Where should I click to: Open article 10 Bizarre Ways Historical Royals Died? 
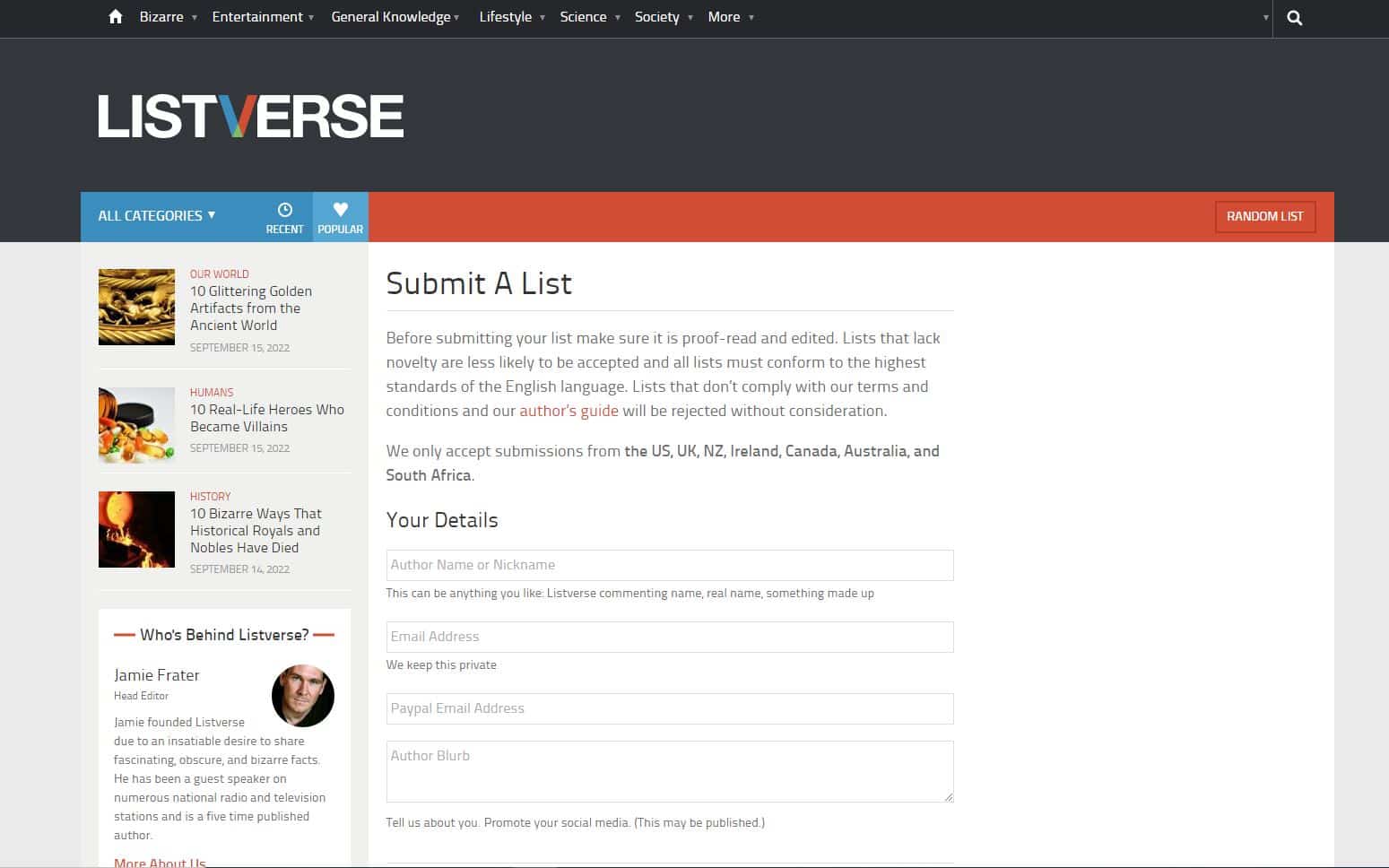tap(256, 531)
